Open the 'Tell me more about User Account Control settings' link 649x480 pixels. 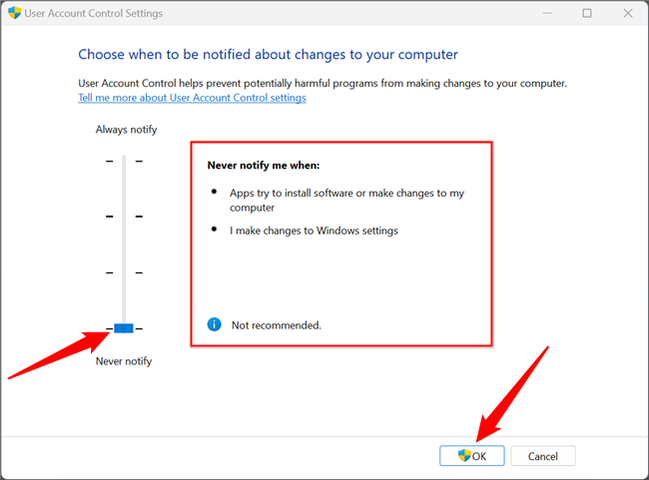click(x=192, y=98)
